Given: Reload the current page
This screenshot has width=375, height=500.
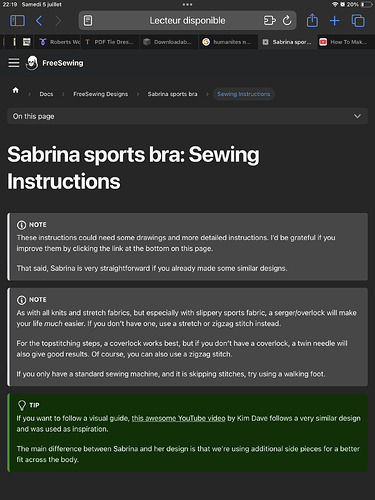Looking at the screenshot, I should 287,21.
